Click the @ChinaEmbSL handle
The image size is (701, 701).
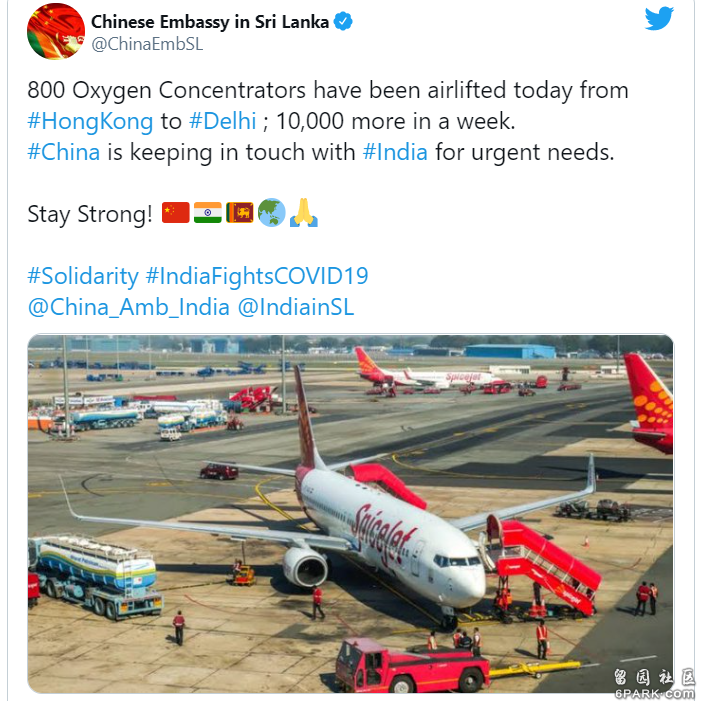[x=148, y=44]
